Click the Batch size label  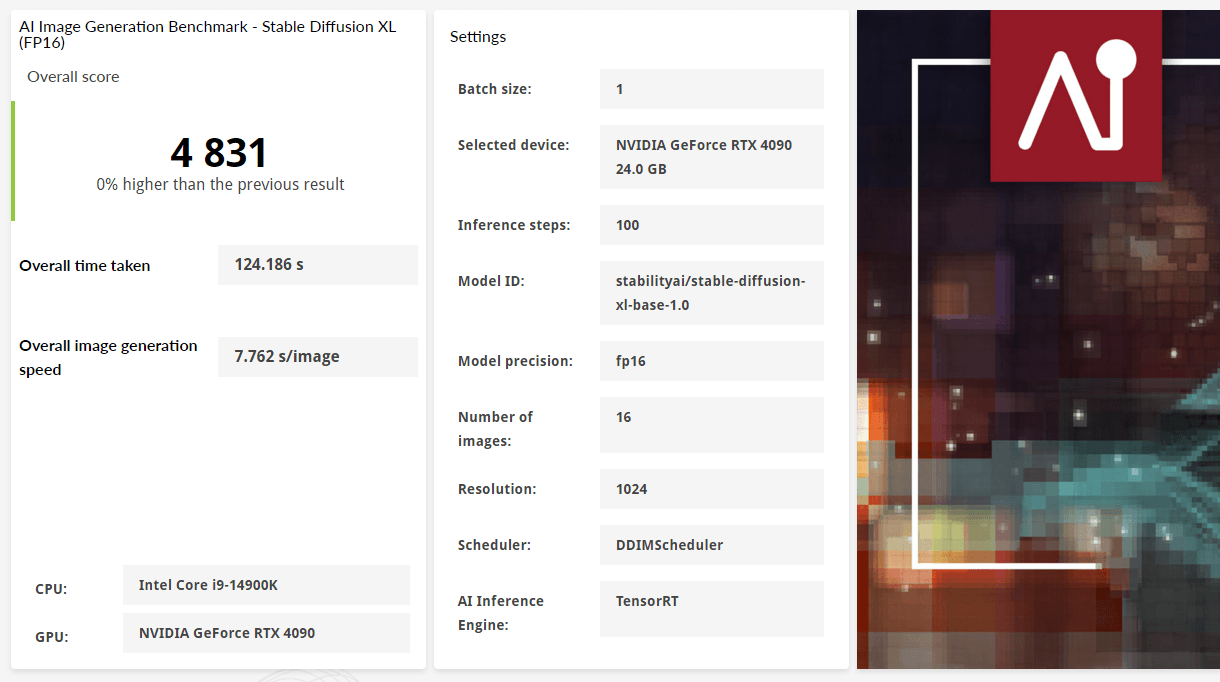click(x=495, y=89)
